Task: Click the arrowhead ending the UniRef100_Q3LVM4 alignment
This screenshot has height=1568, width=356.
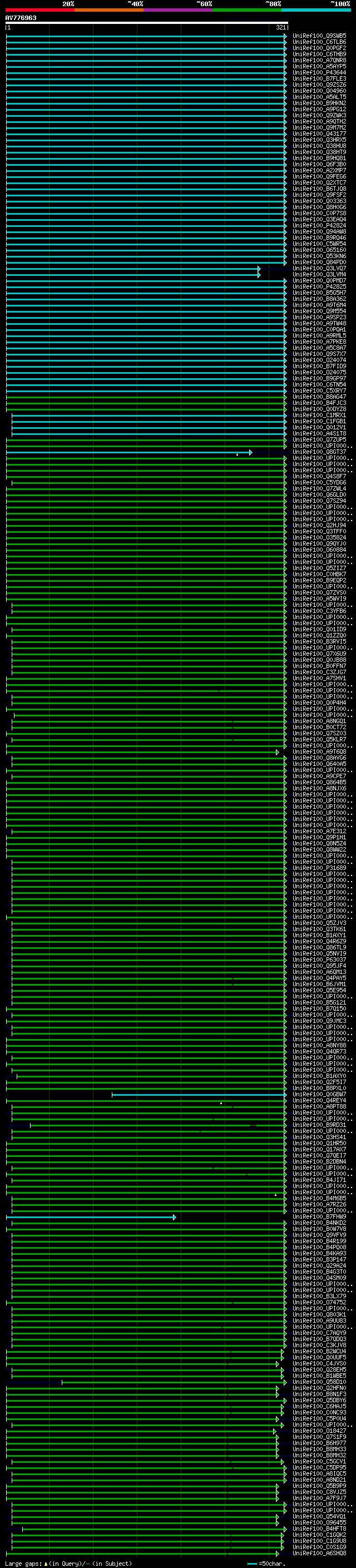Action: pyautogui.click(x=259, y=275)
